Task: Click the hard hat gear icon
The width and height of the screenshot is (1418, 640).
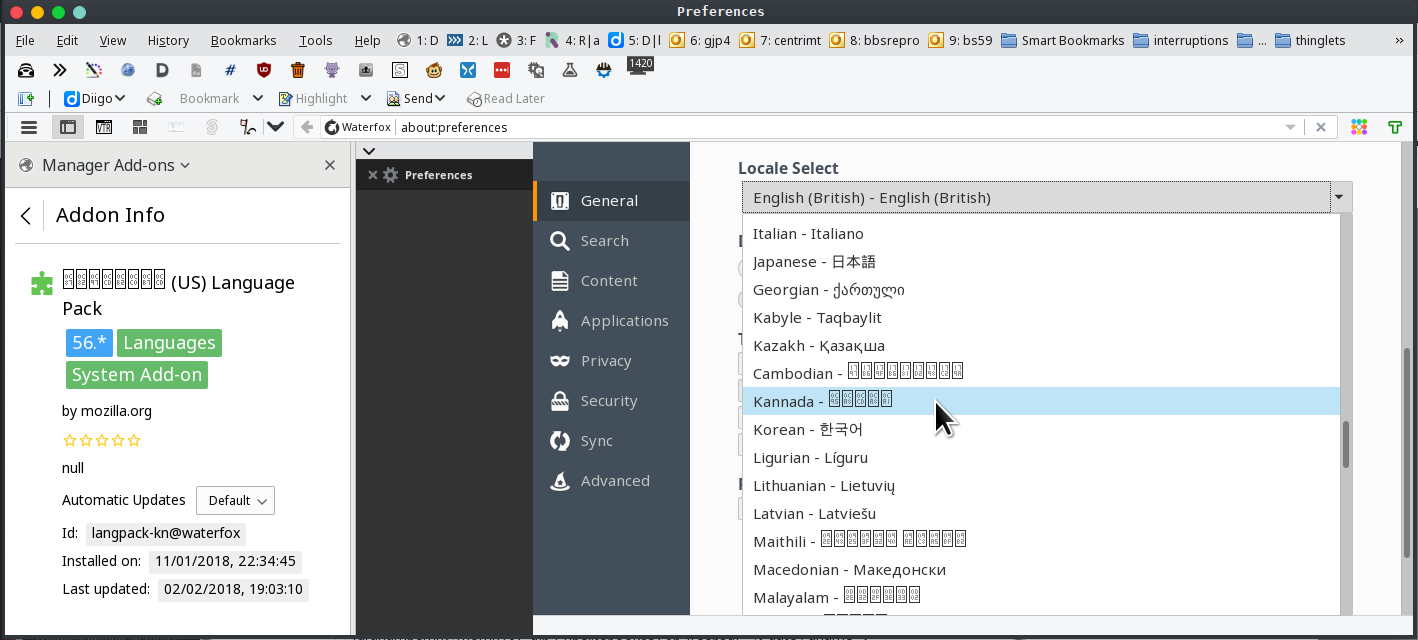Action: click(x=604, y=70)
